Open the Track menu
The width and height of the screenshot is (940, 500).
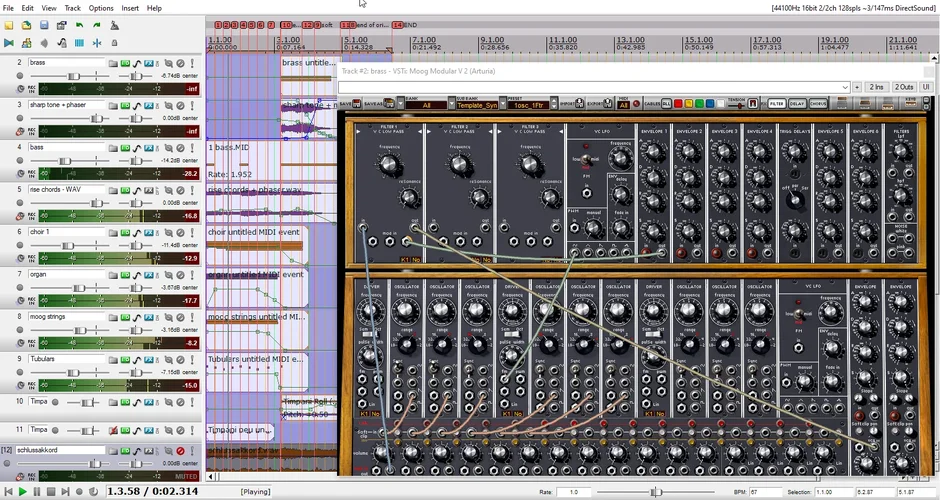72,8
